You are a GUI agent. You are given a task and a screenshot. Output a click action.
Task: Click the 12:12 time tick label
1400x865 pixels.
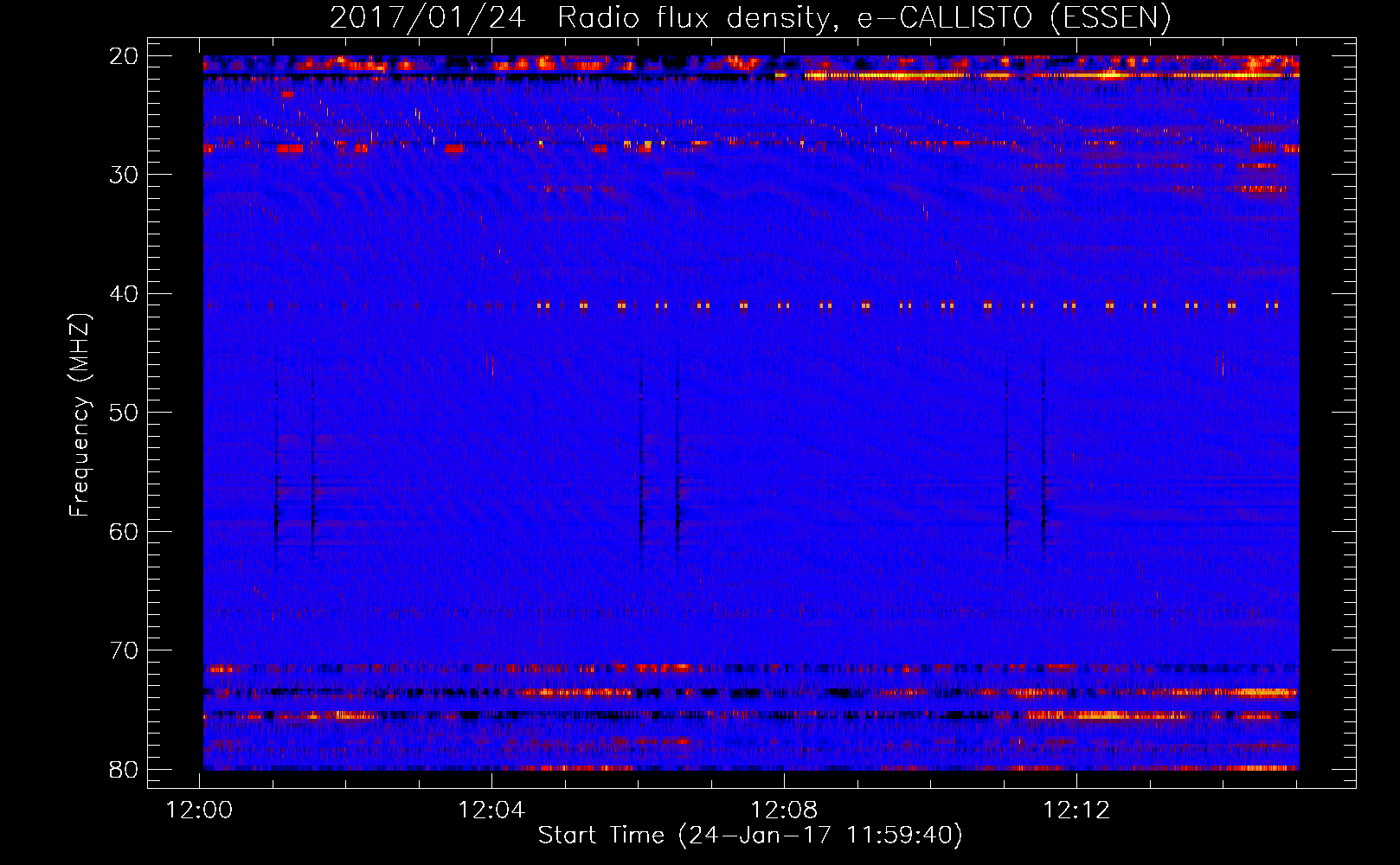[1076, 811]
